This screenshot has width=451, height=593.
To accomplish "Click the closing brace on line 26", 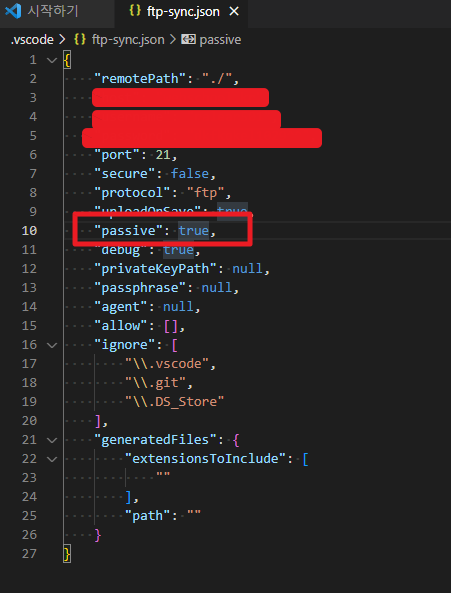I will coord(98,535).
